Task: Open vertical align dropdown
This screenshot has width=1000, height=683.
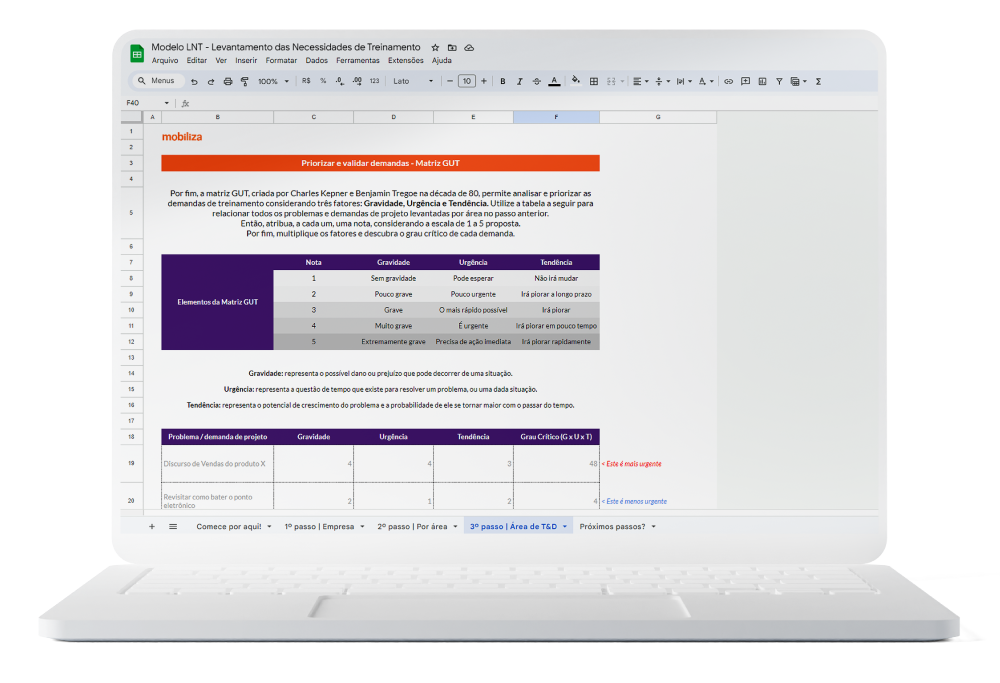Action: pos(662,82)
